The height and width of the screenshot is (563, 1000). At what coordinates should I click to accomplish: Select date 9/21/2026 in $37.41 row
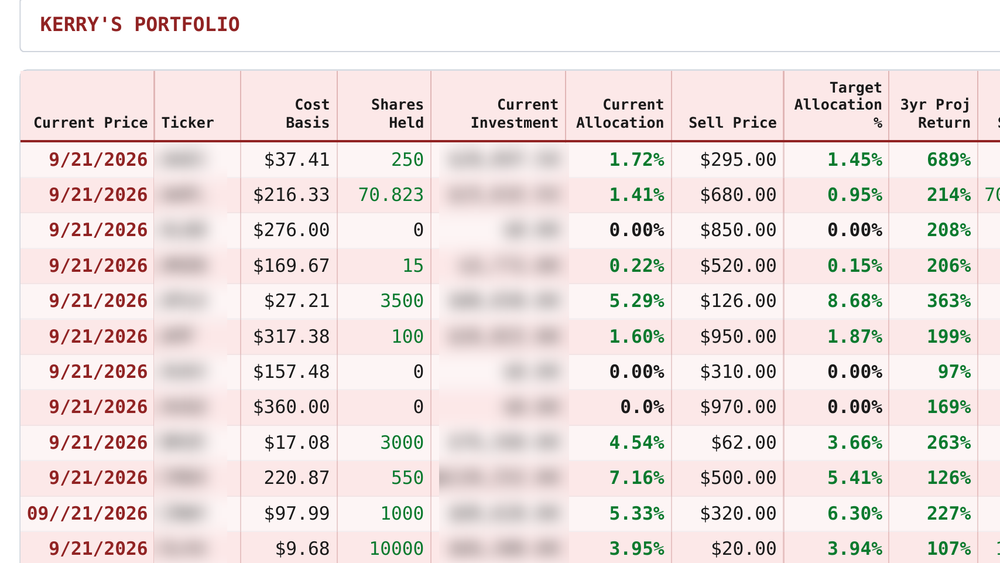98,159
